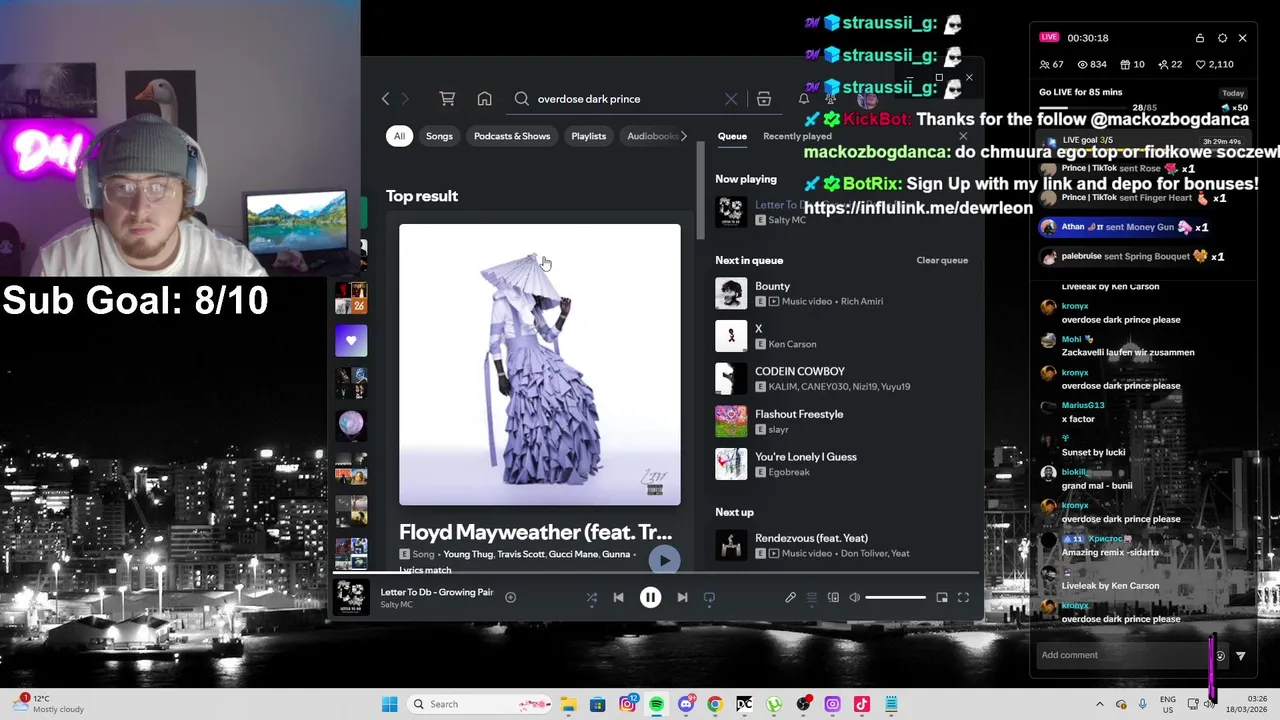Select the Audiobooks filter chip
1280x720 pixels.
(x=652, y=136)
